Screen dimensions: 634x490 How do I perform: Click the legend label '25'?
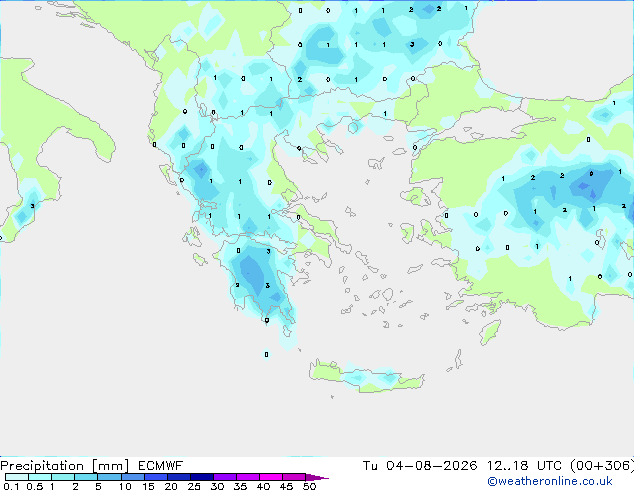click(x=194, y=486)
